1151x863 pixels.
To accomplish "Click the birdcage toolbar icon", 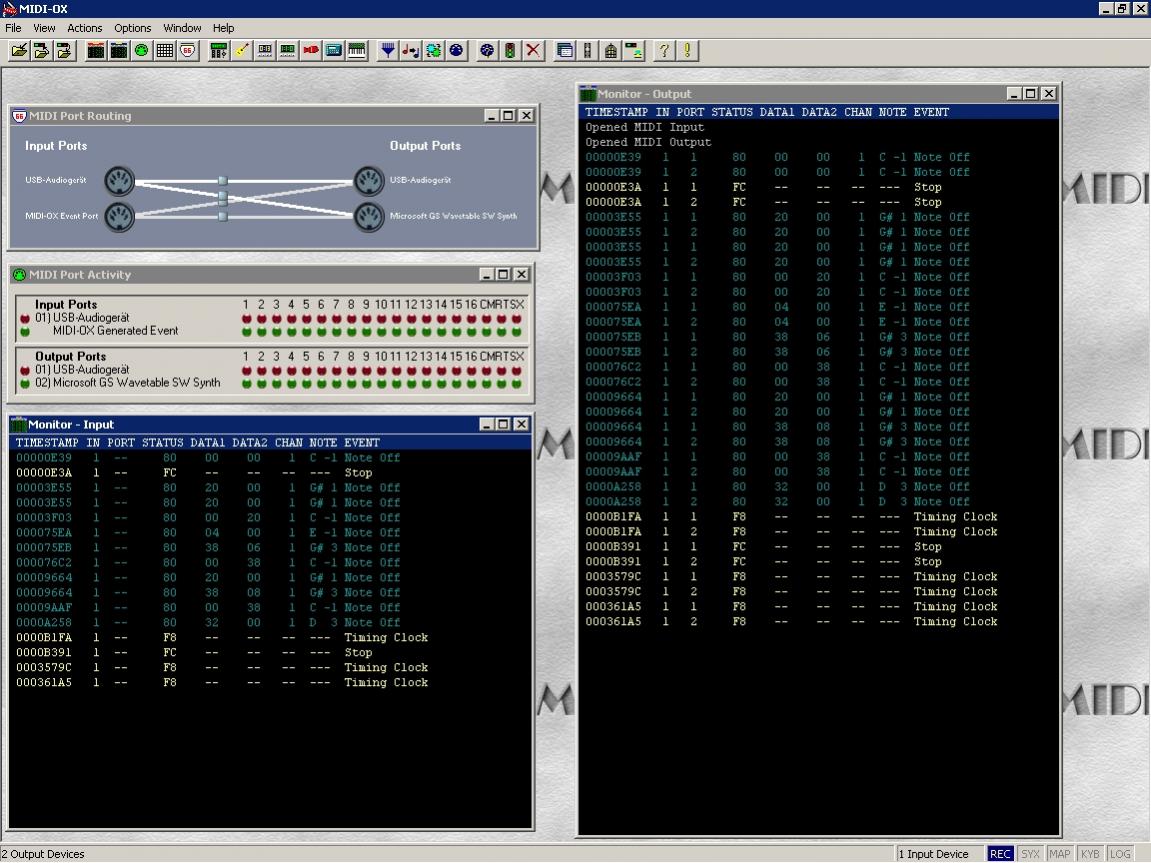I will tap(611, 51).
